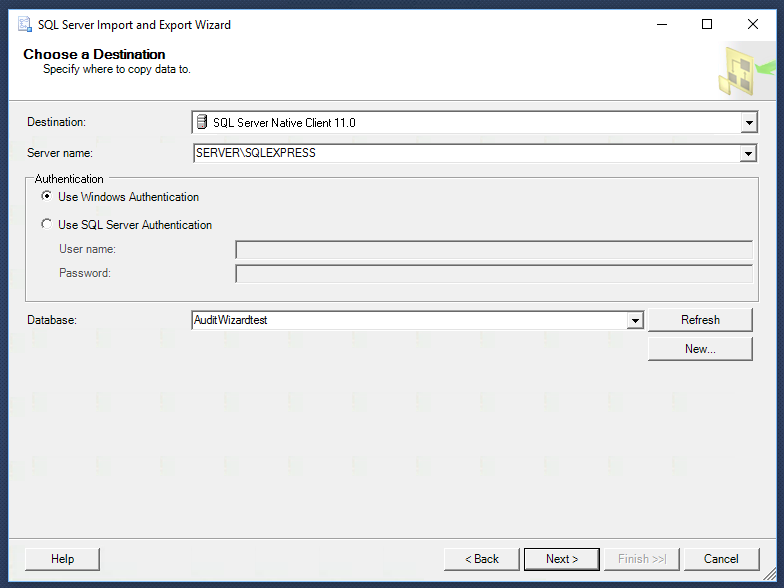784x588 pixels.
Task: Click the SQL Server database icon in Destination field
Action: pyautogui.click(x=202, y=122)
